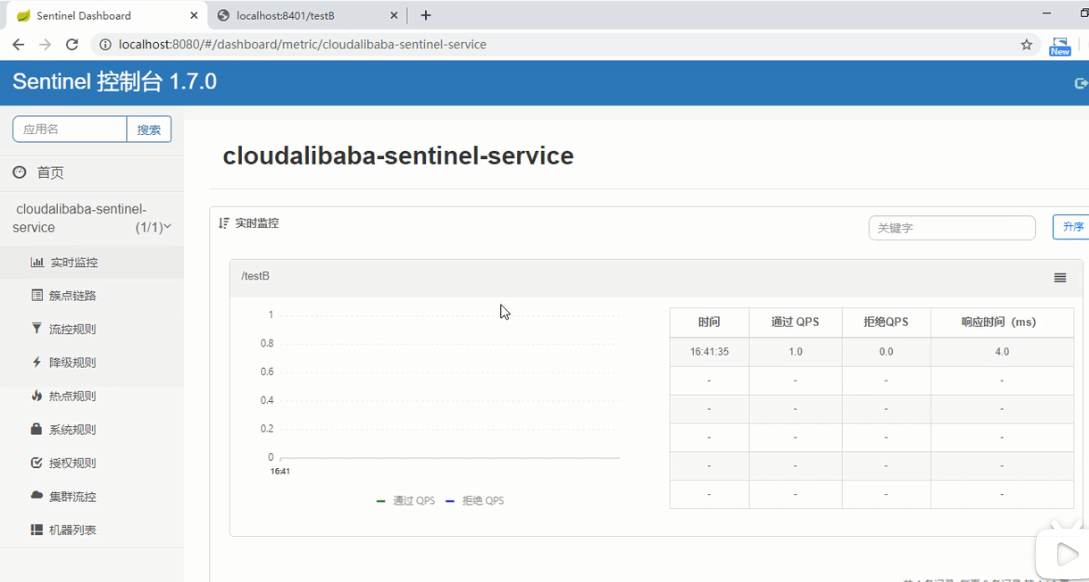The image size is (1089, 582).
Task: Click the 时间 column header
Action: pos(709,322)
